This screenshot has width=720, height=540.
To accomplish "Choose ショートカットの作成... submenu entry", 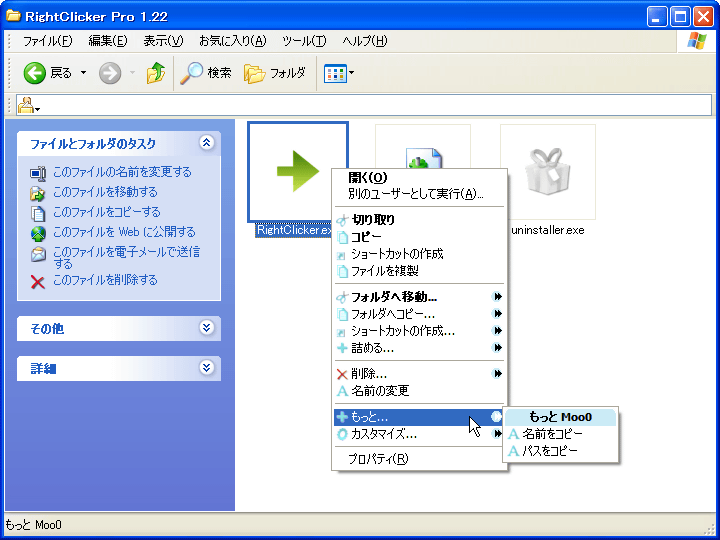I will (x=419, y=331).
